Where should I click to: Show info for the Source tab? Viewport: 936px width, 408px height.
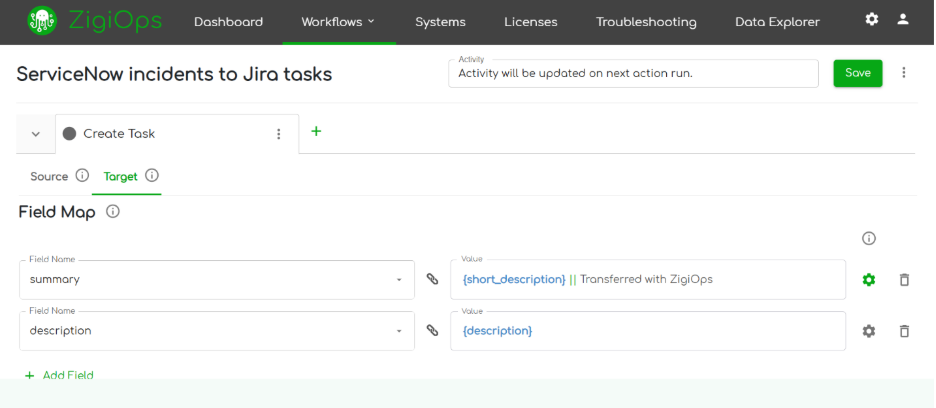pyautogui.click(x=82, y=176)
